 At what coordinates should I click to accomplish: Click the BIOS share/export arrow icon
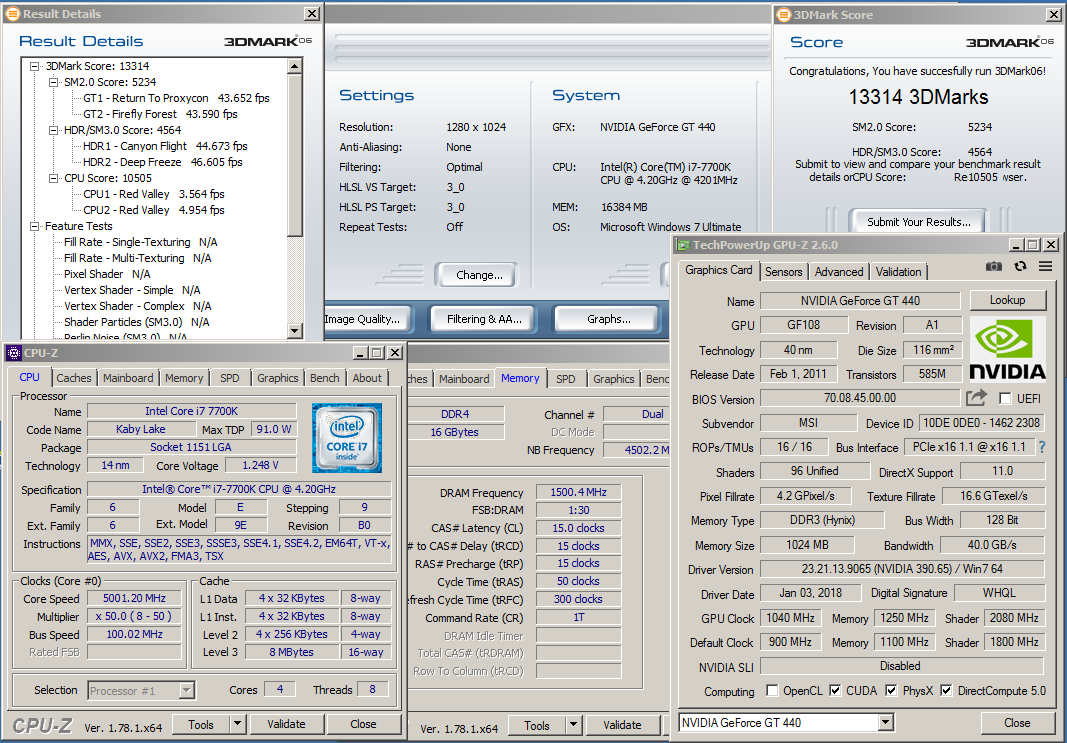point(976,398)
